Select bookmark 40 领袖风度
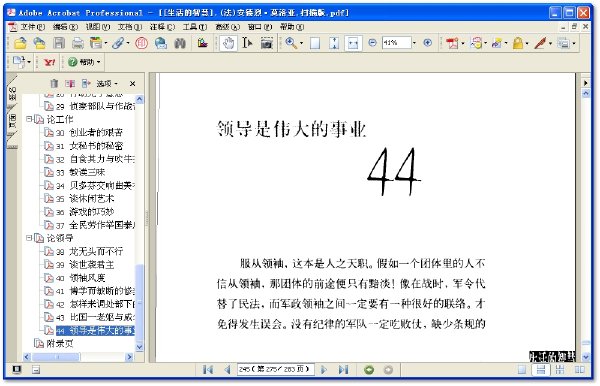The height and width of the screenshot is (386, 600). coord(80,277)
